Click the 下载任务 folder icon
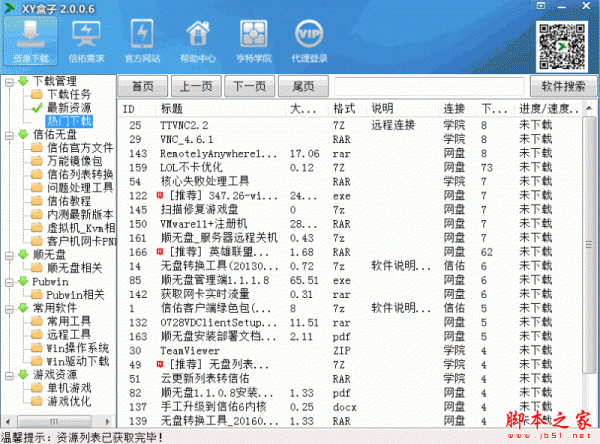 37,94
